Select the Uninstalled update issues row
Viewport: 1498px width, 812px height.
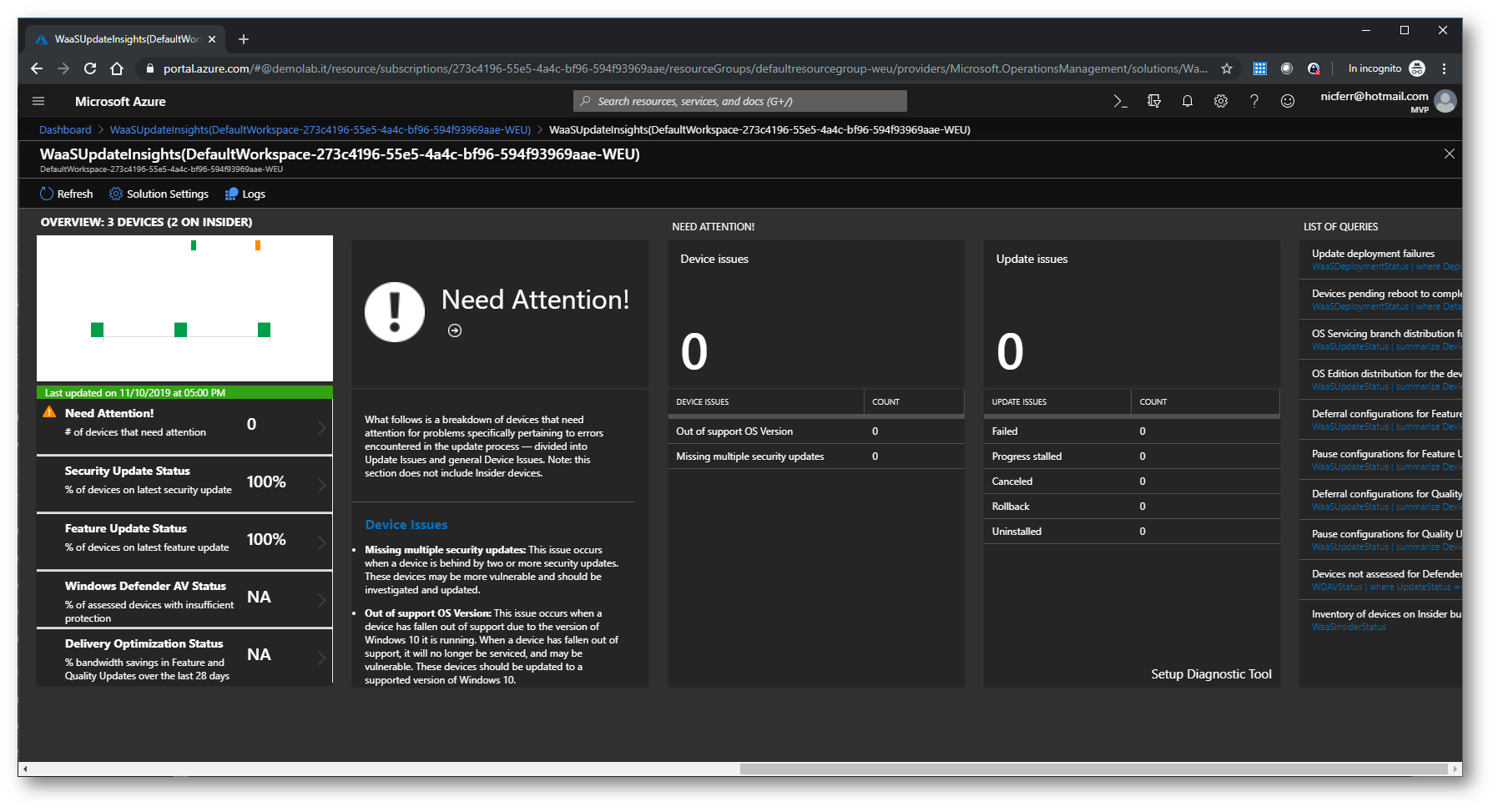coord(1132,532)
